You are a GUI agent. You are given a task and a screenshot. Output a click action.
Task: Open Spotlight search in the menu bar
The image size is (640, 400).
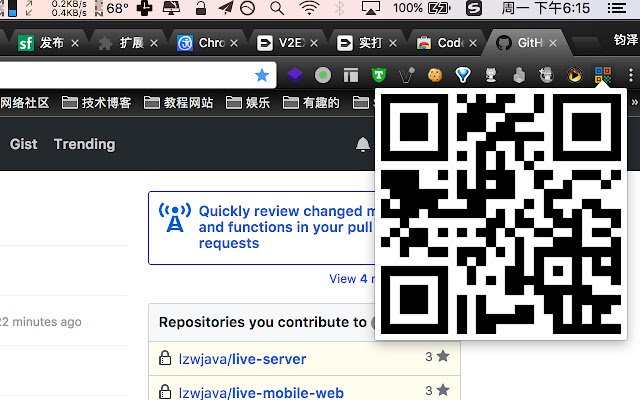coord(277,8)
